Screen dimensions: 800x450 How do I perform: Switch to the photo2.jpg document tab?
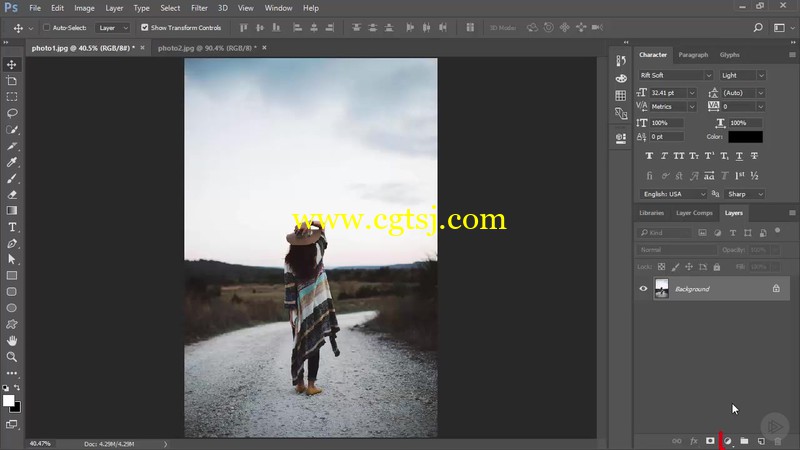click(x=207, y=48)
